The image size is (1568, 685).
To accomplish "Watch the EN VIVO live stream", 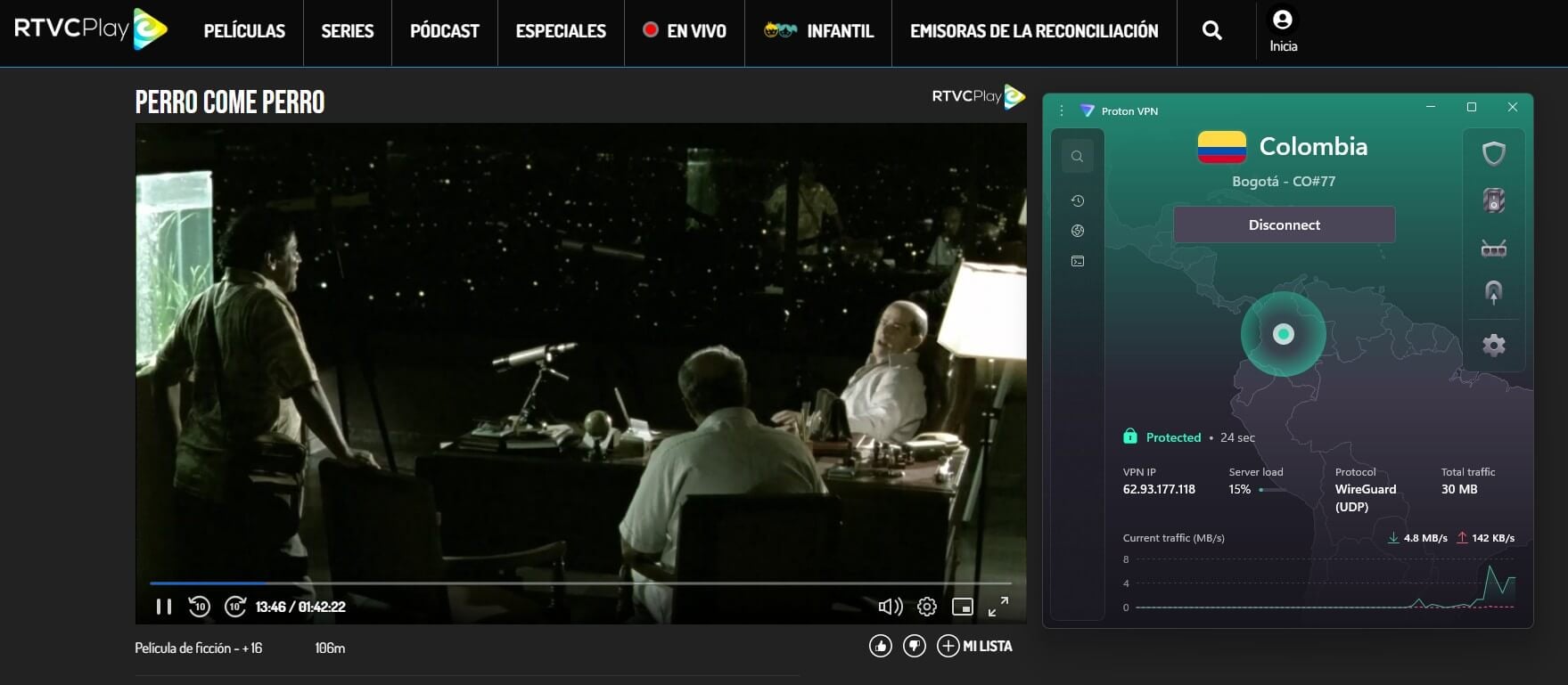I will (x=685, y=31).
